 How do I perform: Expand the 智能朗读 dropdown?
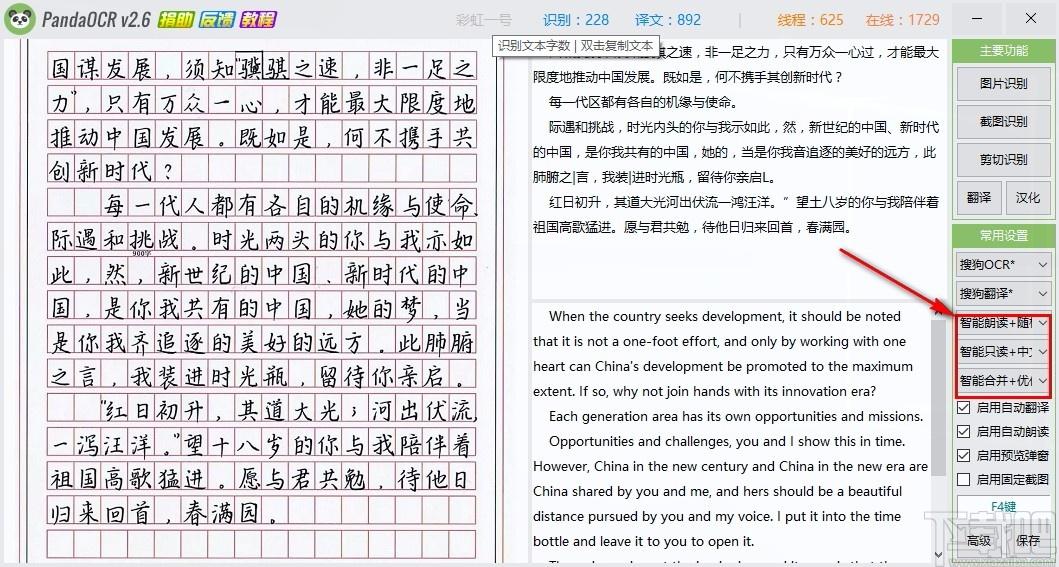coord(1004,323)
